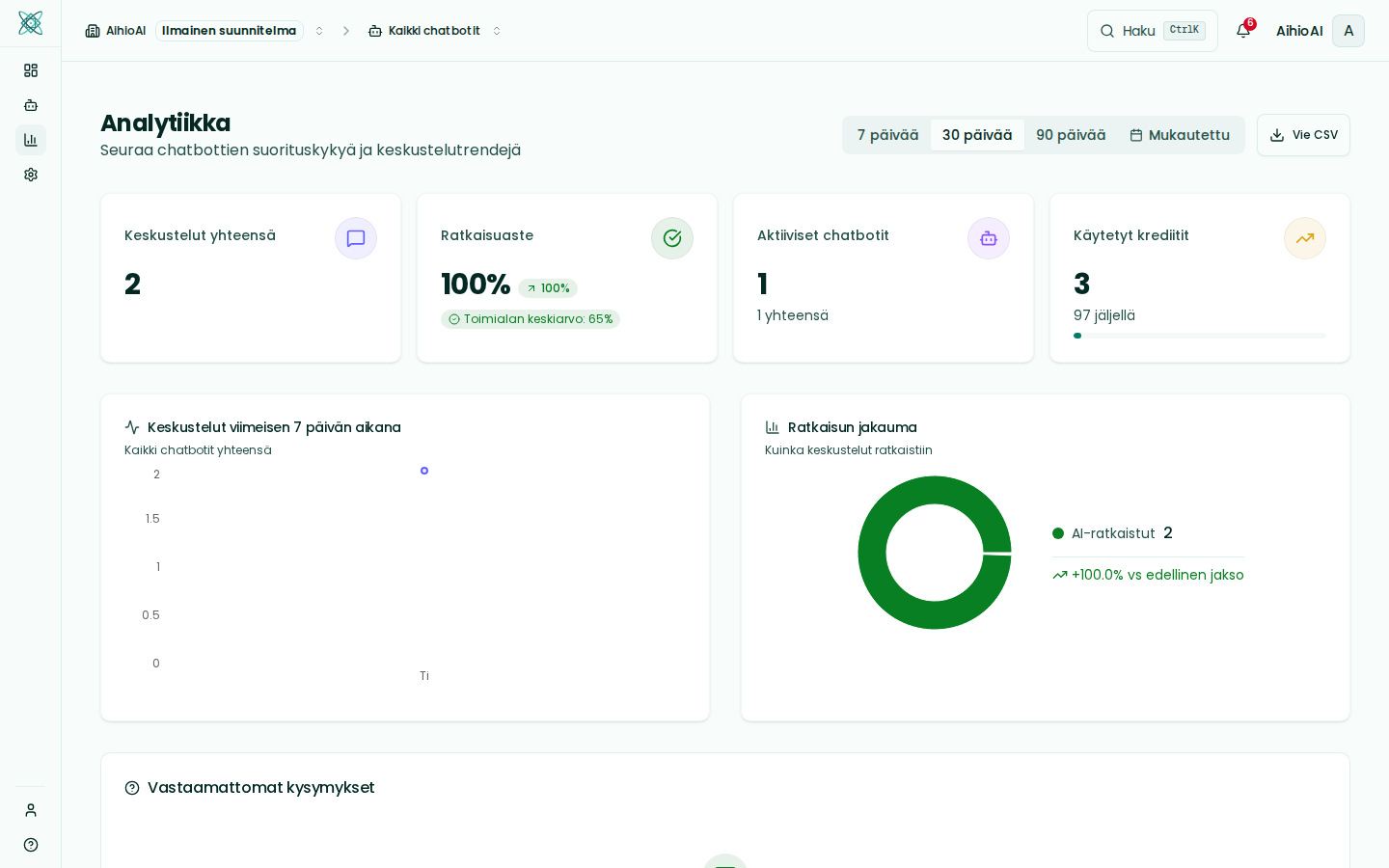
Task: Open the help question mark icon
Action: pos(31,845)
